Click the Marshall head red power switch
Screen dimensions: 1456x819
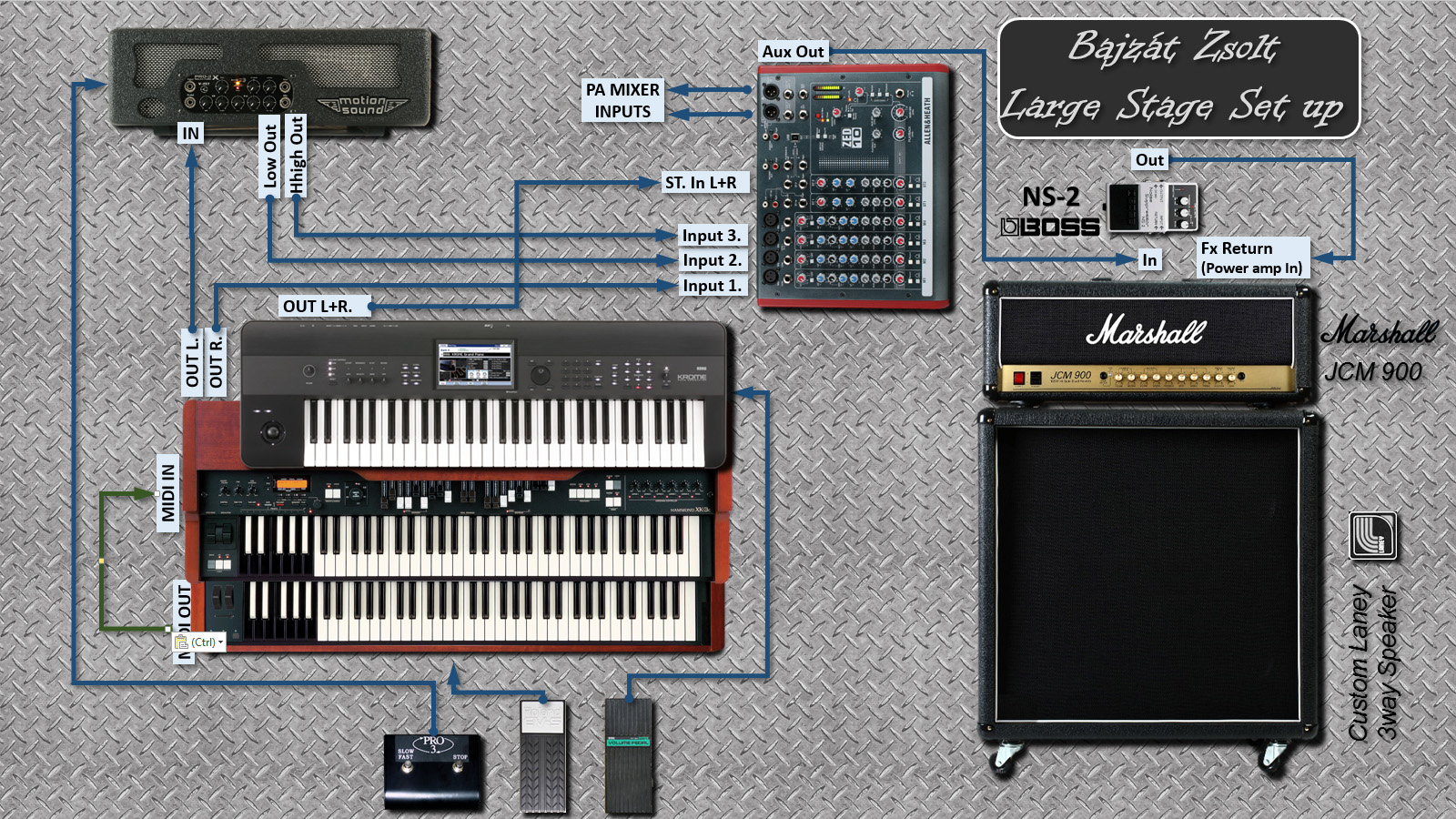point(1019,378)
